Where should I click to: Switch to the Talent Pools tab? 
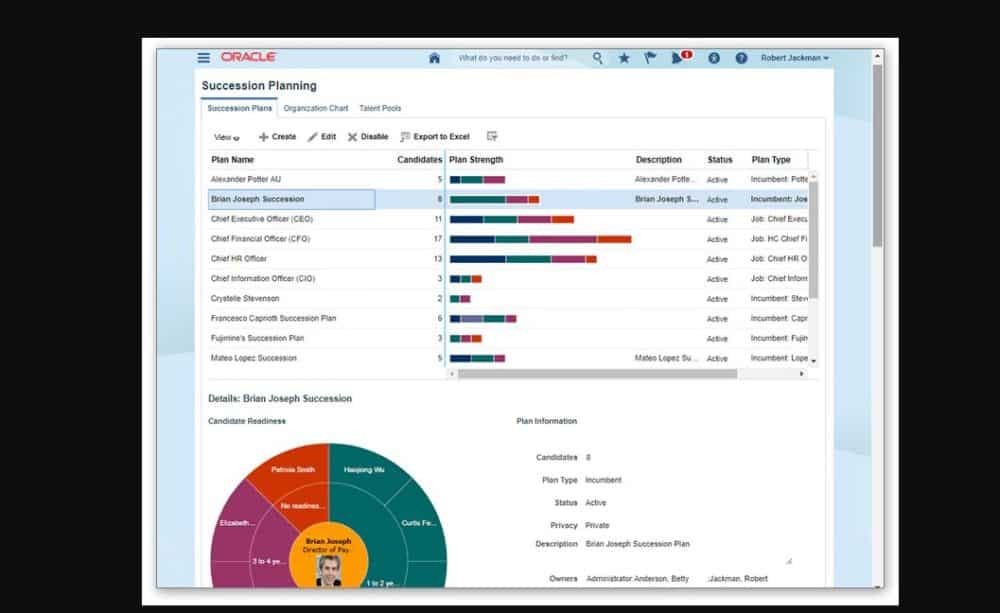point(380,108)
